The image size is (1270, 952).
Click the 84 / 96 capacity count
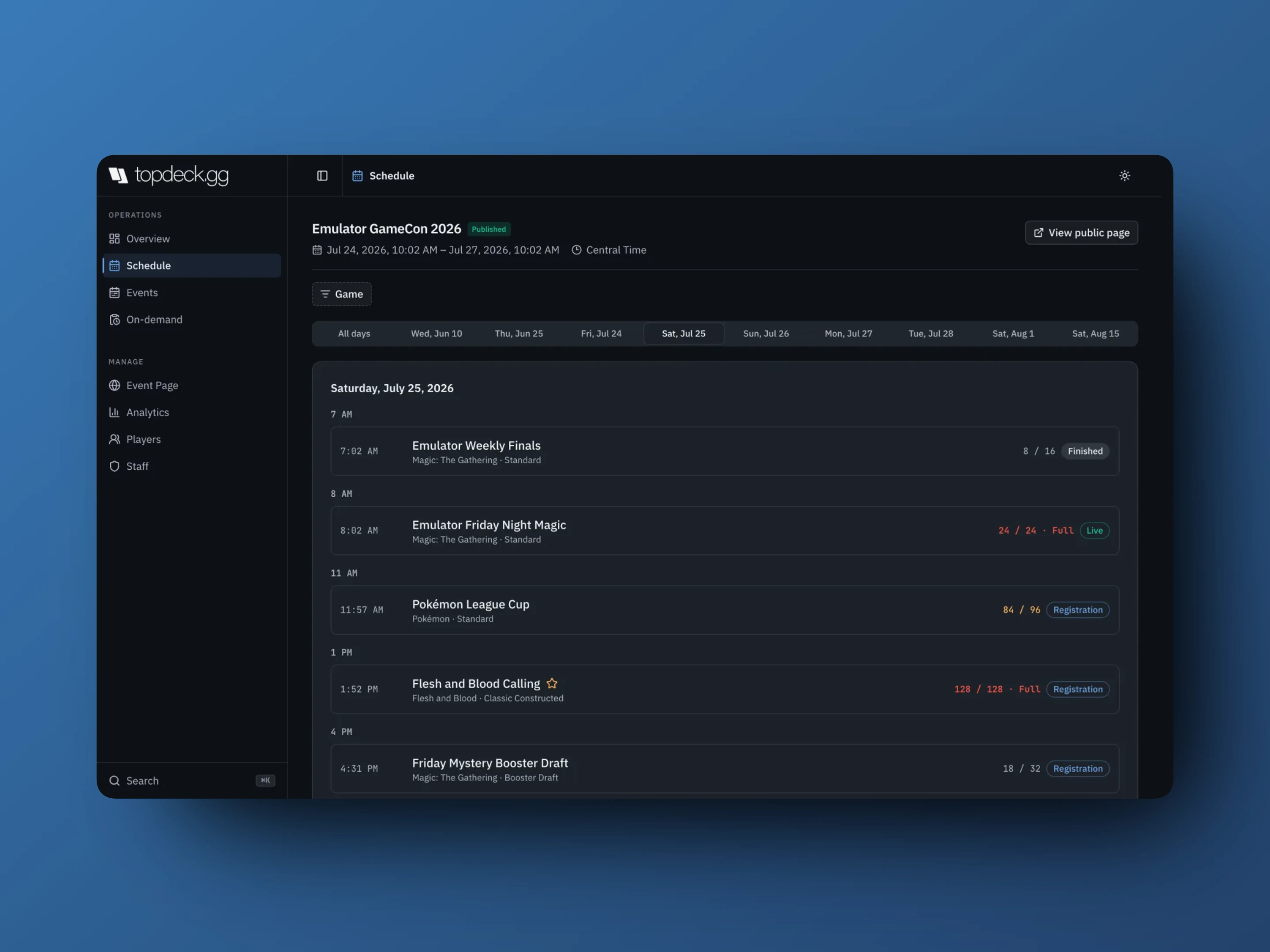pos(1021,610)
